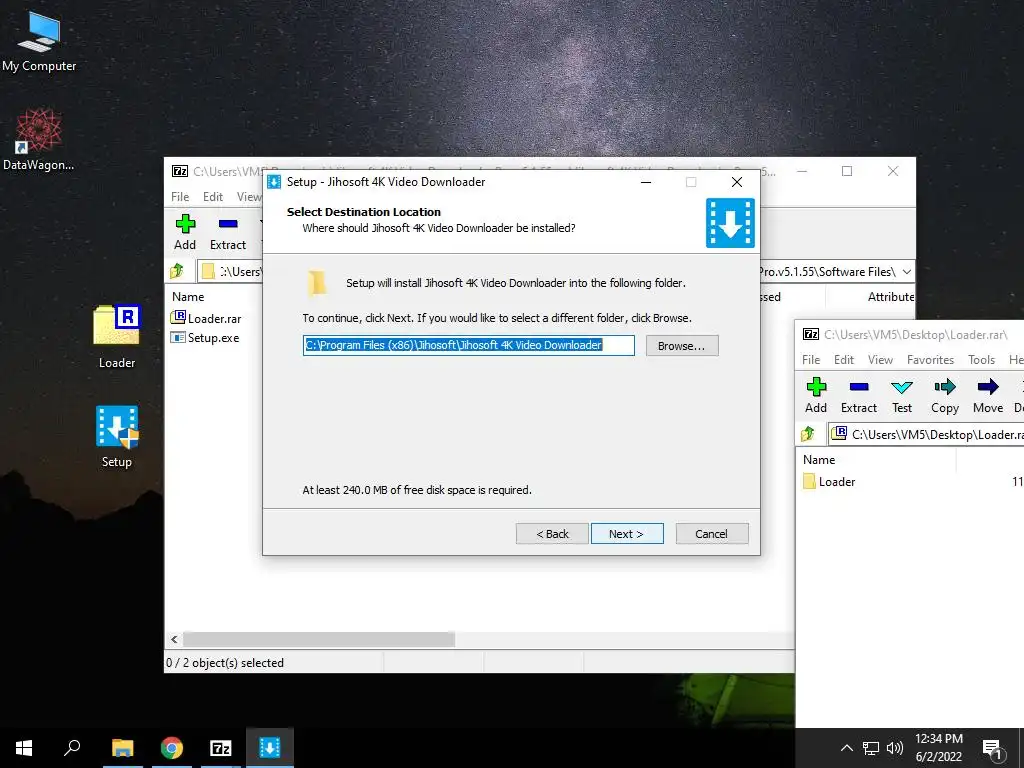Minimize the Setup dialog
The image size is (1024, 768).
click(646, 182)
